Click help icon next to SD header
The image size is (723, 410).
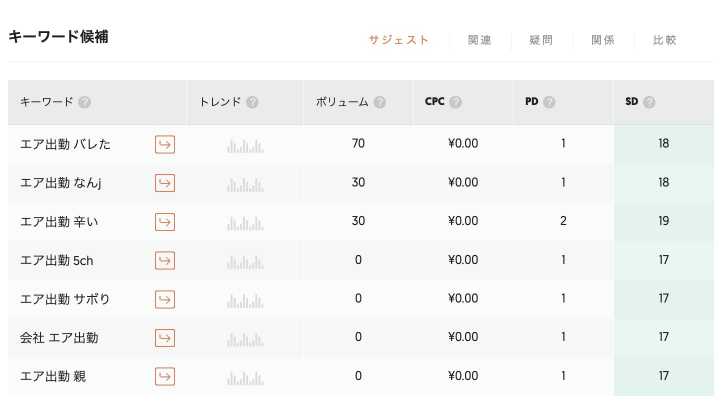pyautogui.click(x=649, y=102)
